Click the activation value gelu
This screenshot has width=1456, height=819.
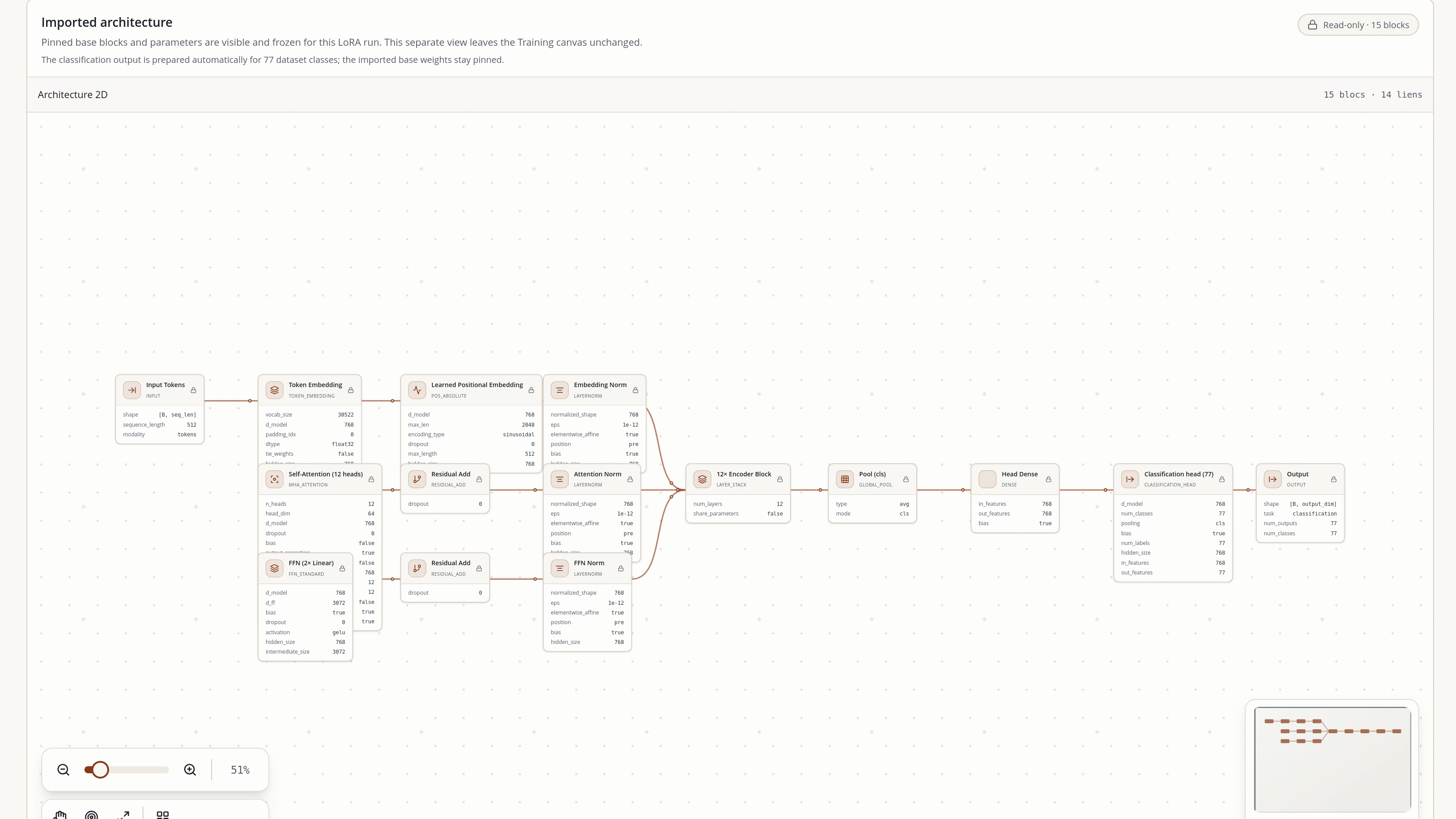tap(339, 632)
